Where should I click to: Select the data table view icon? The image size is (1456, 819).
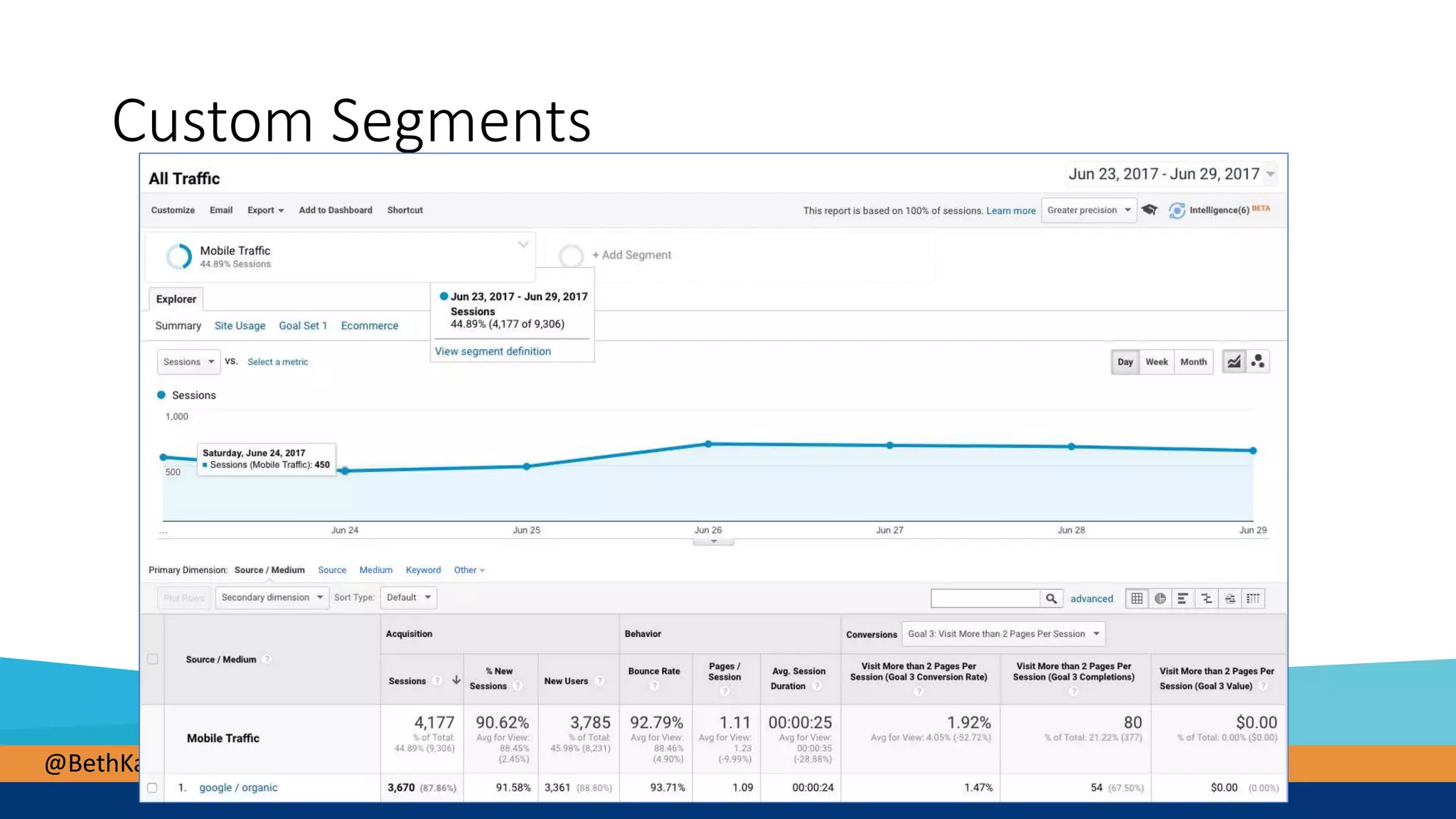pos(1137,599)
